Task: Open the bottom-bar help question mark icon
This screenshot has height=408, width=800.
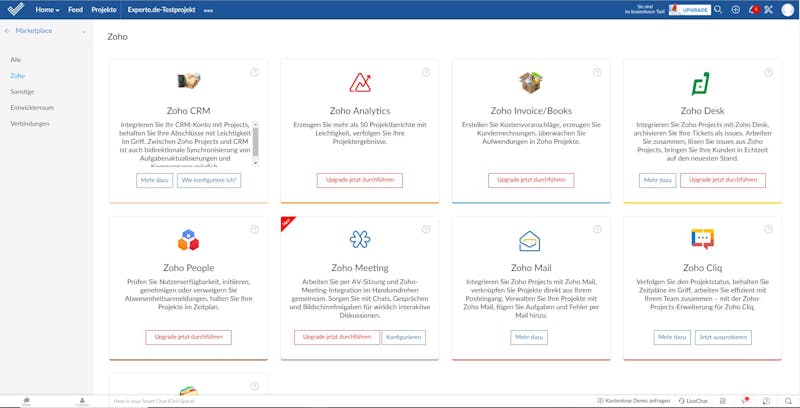Action: (766, 401)
